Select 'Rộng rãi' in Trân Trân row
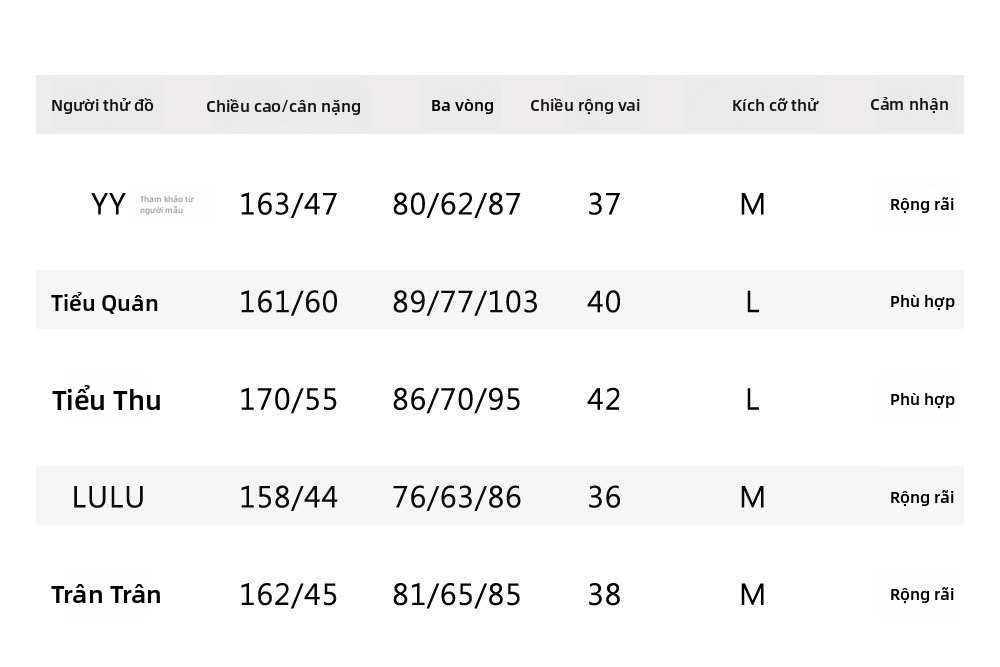 point(922,595)
